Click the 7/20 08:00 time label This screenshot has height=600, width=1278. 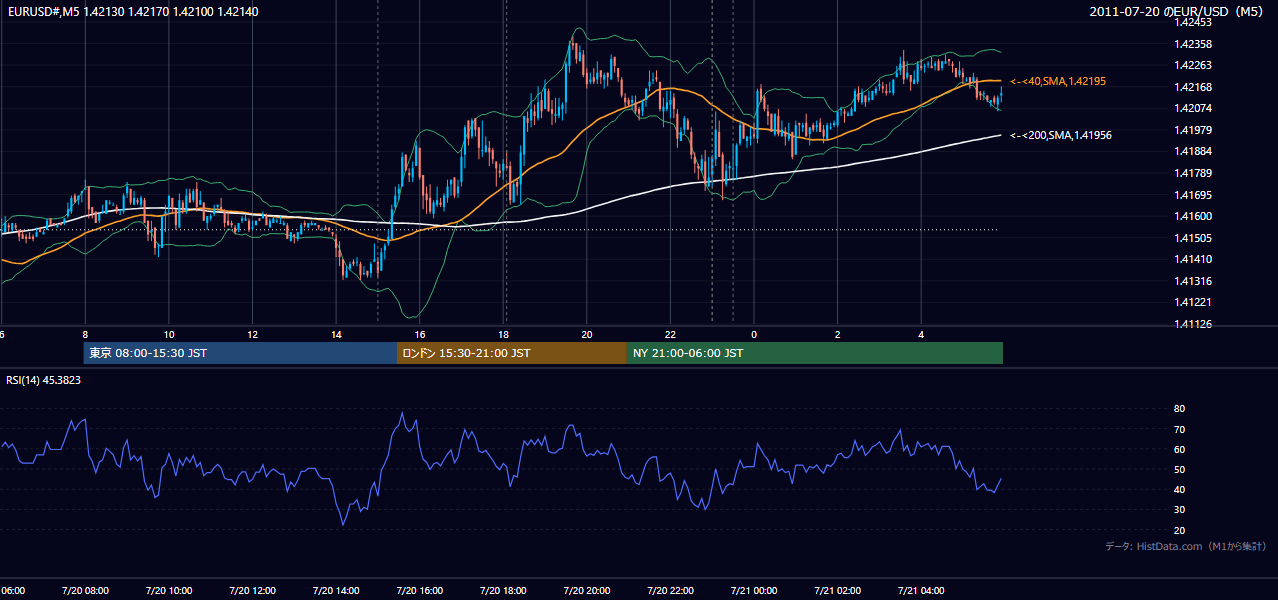tap(84, 591)
